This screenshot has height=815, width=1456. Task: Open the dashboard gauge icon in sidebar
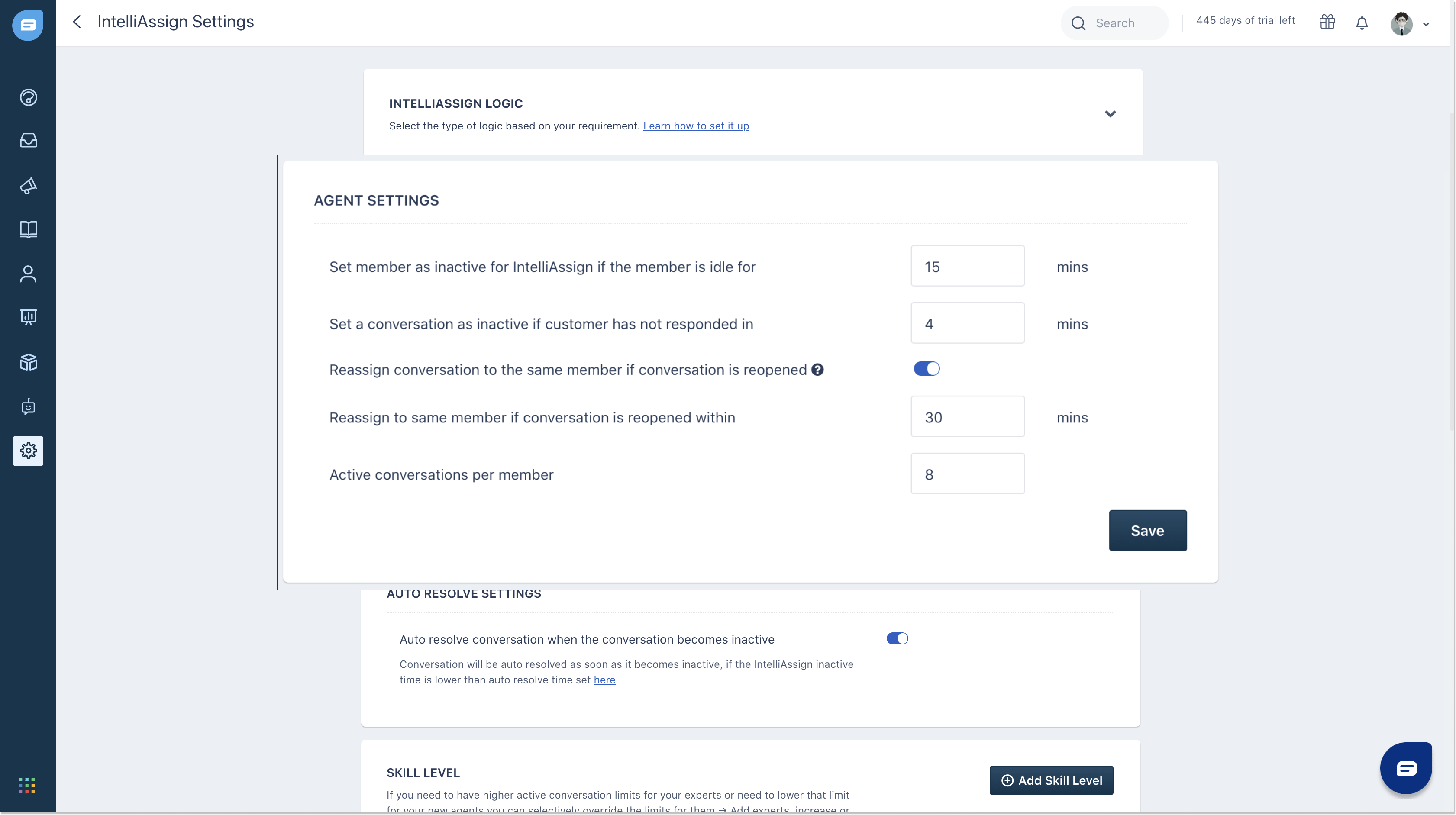28,97
